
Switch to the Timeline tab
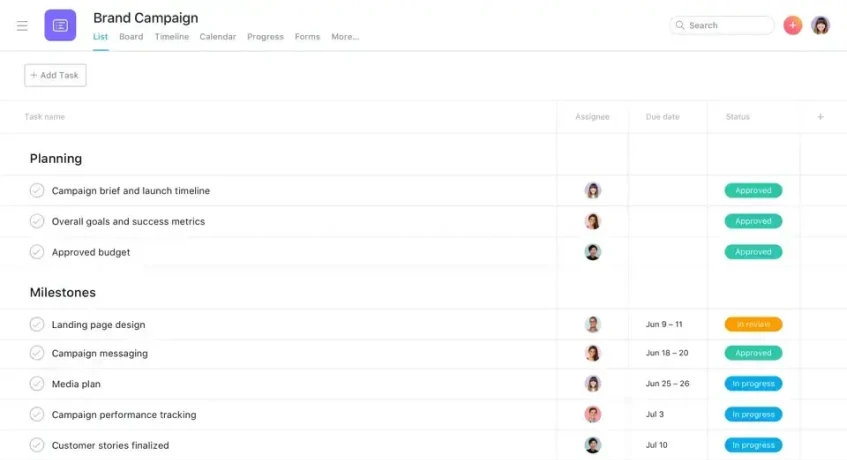coord(171,37)
